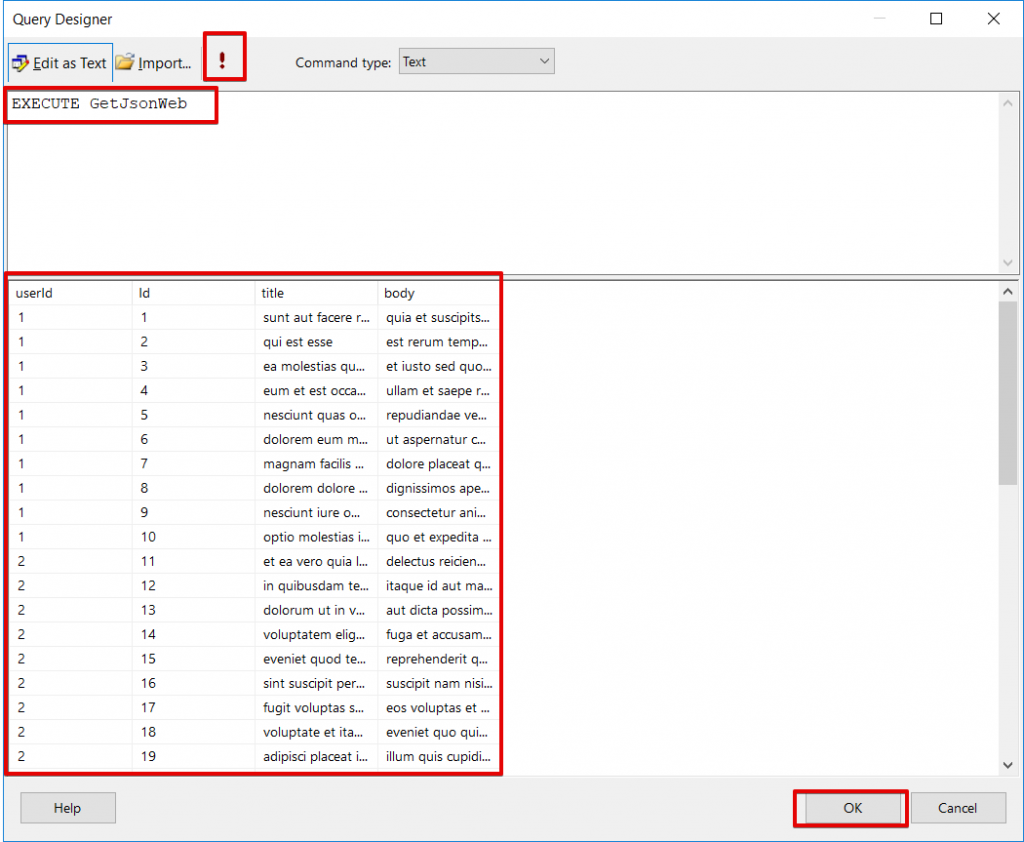Dismiss the dialog via Cancel
The image size is (1024, 842).
(958, 808)
